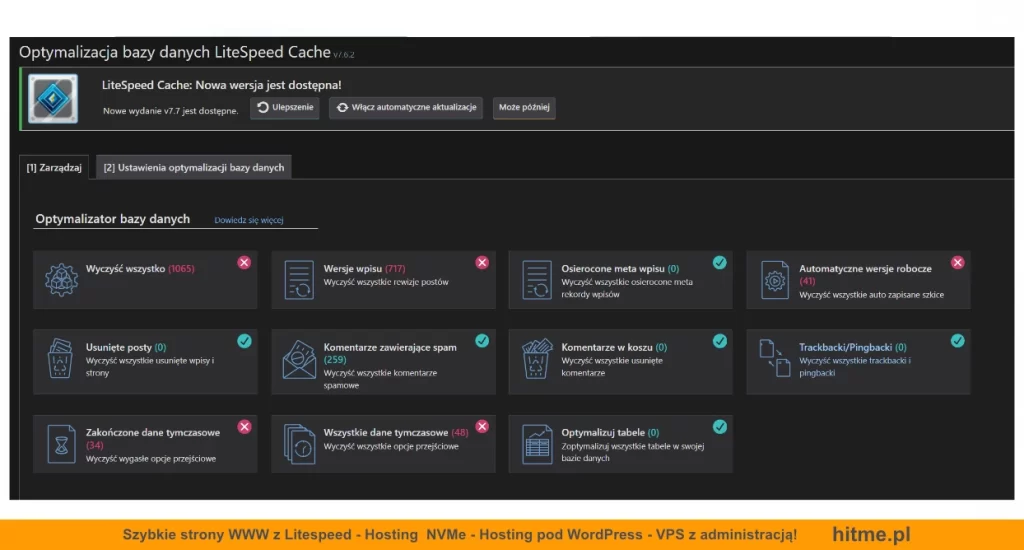Switch to Ustawienia optymalizacji bazy danych tab
Viewport: 1024px width, 550px height.
194,168
